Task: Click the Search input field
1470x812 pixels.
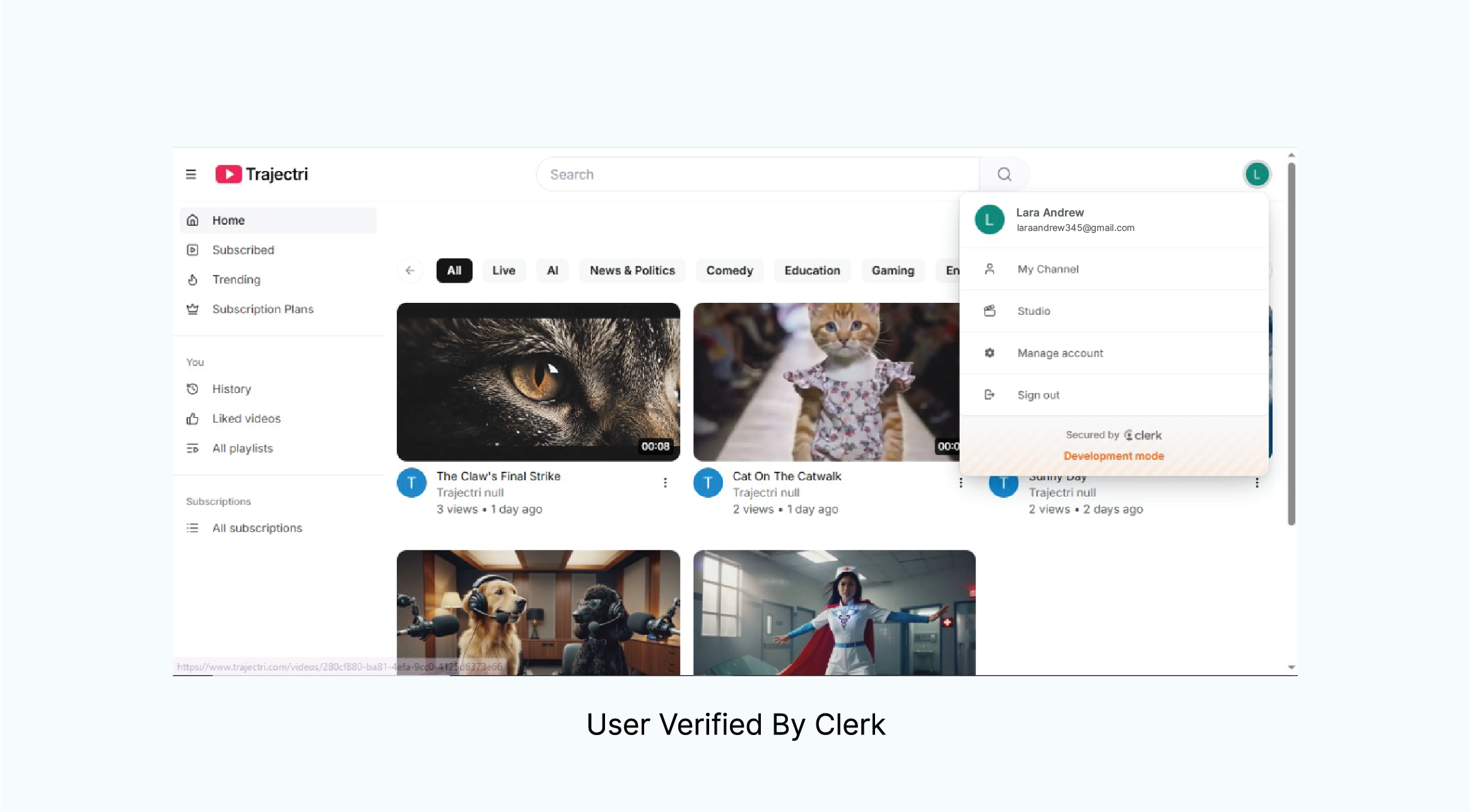Action: pyautogui.click(x=757, y=175)
